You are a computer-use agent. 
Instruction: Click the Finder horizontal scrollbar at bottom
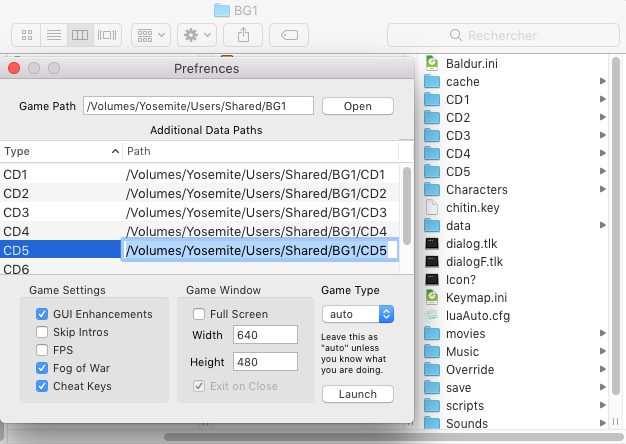tap(394, 437)
